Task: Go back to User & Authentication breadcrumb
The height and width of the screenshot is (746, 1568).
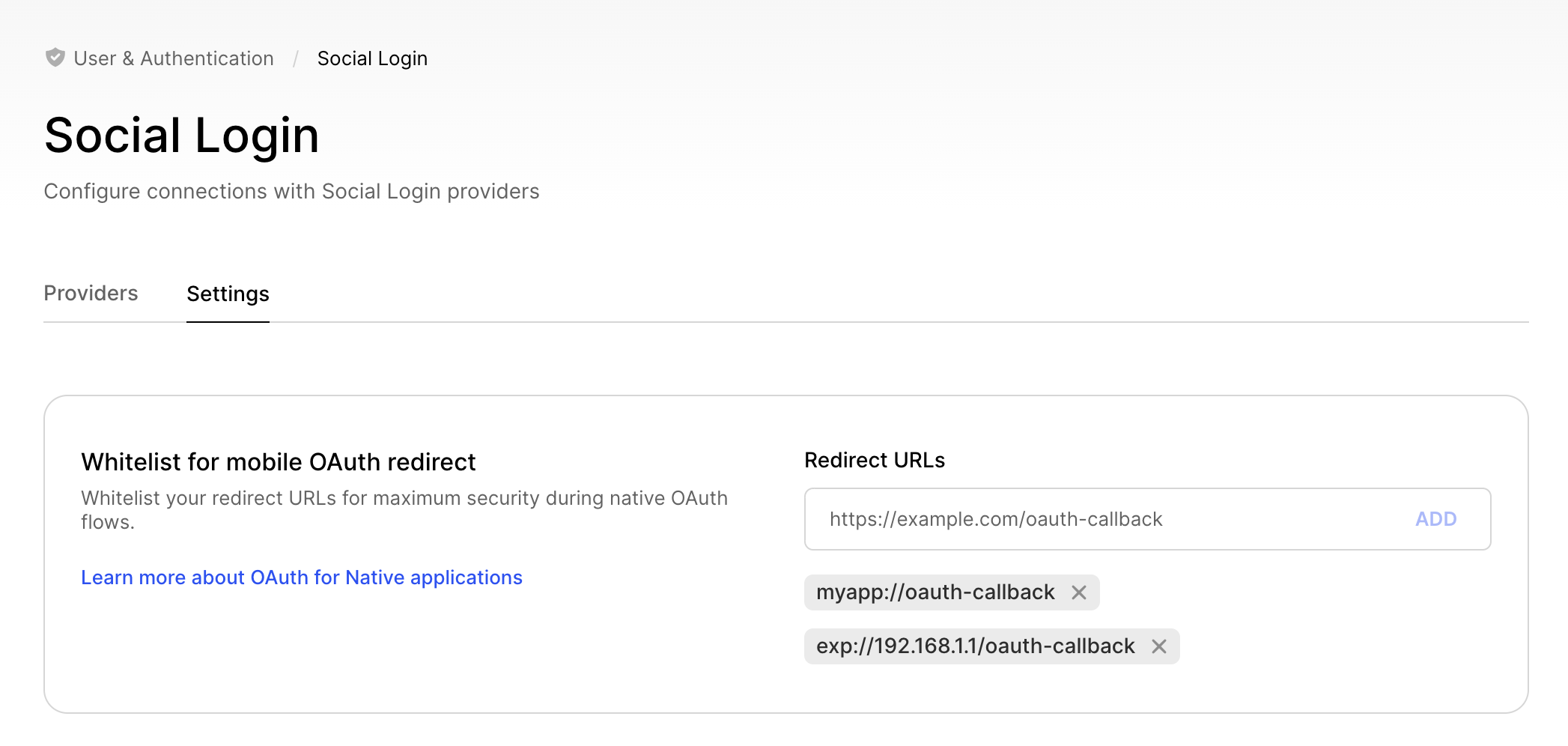Action: (173, 58)
